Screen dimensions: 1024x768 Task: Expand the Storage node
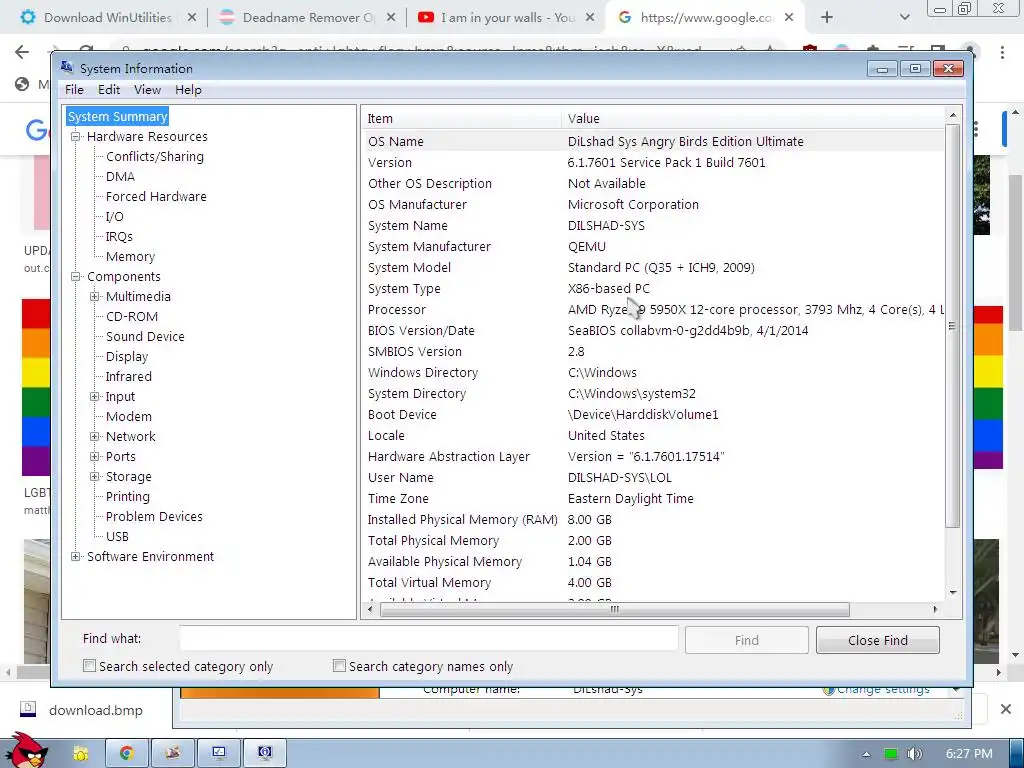pyautogui.click(x=95, y=477)
